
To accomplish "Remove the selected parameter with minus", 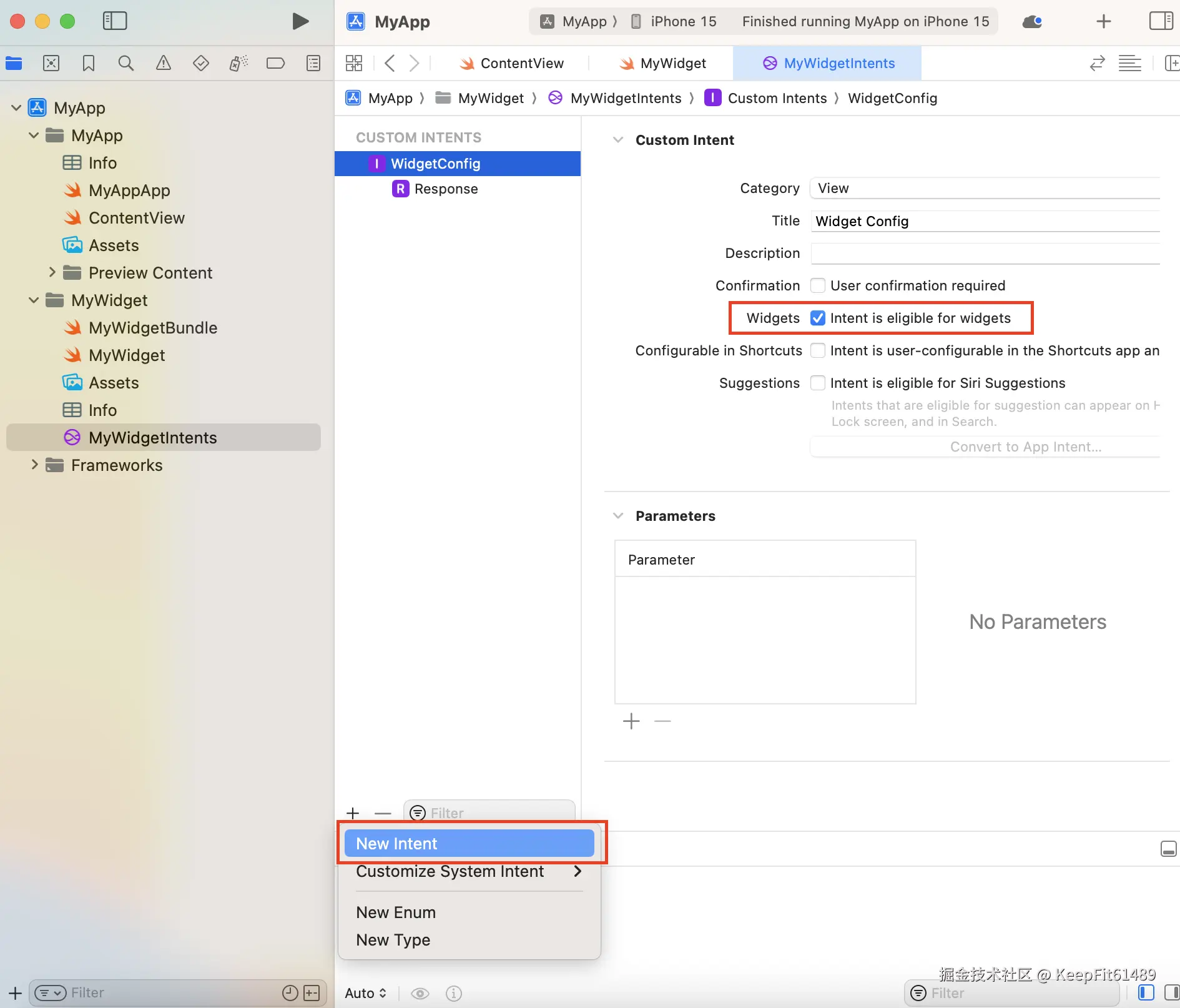I will pos(662,721).
